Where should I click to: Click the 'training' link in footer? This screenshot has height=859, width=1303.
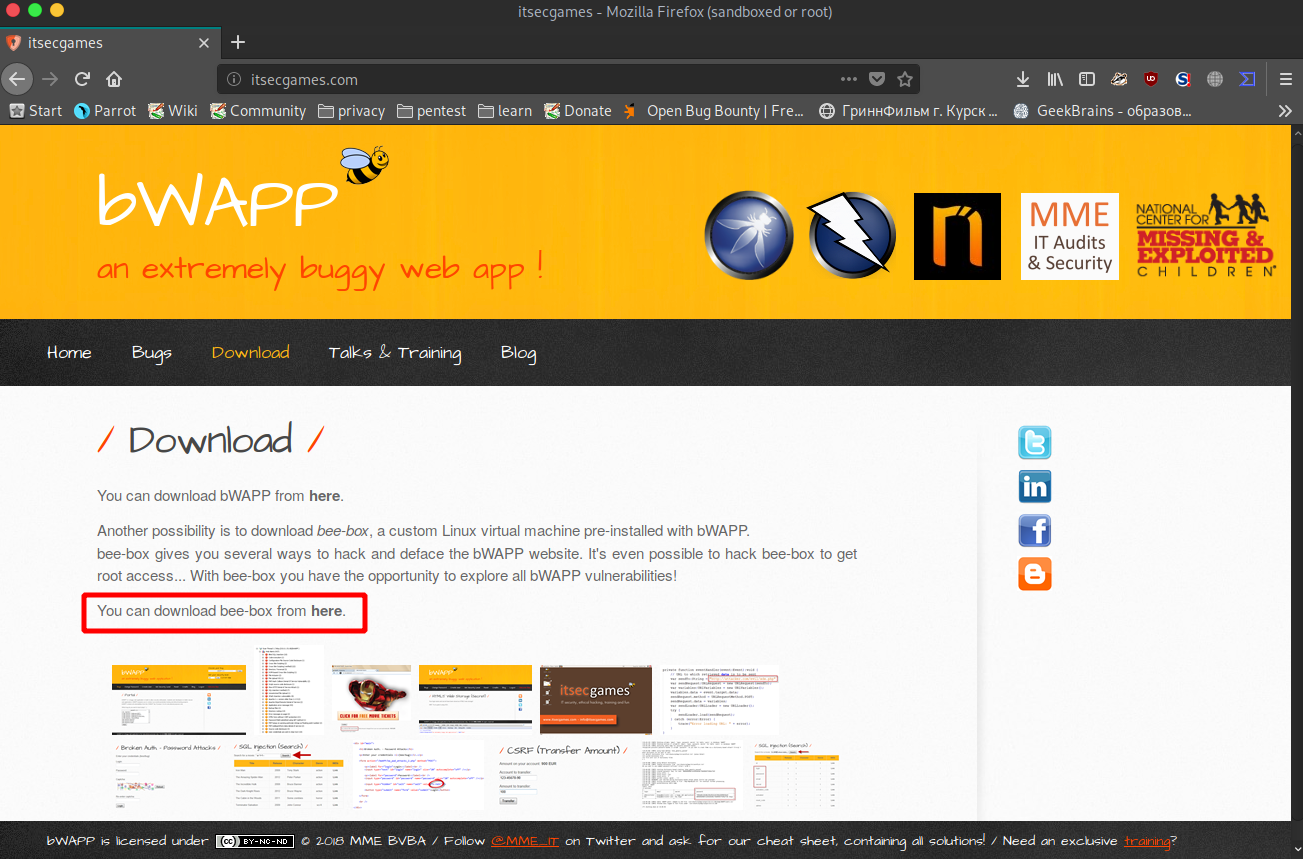point(1146,841)
